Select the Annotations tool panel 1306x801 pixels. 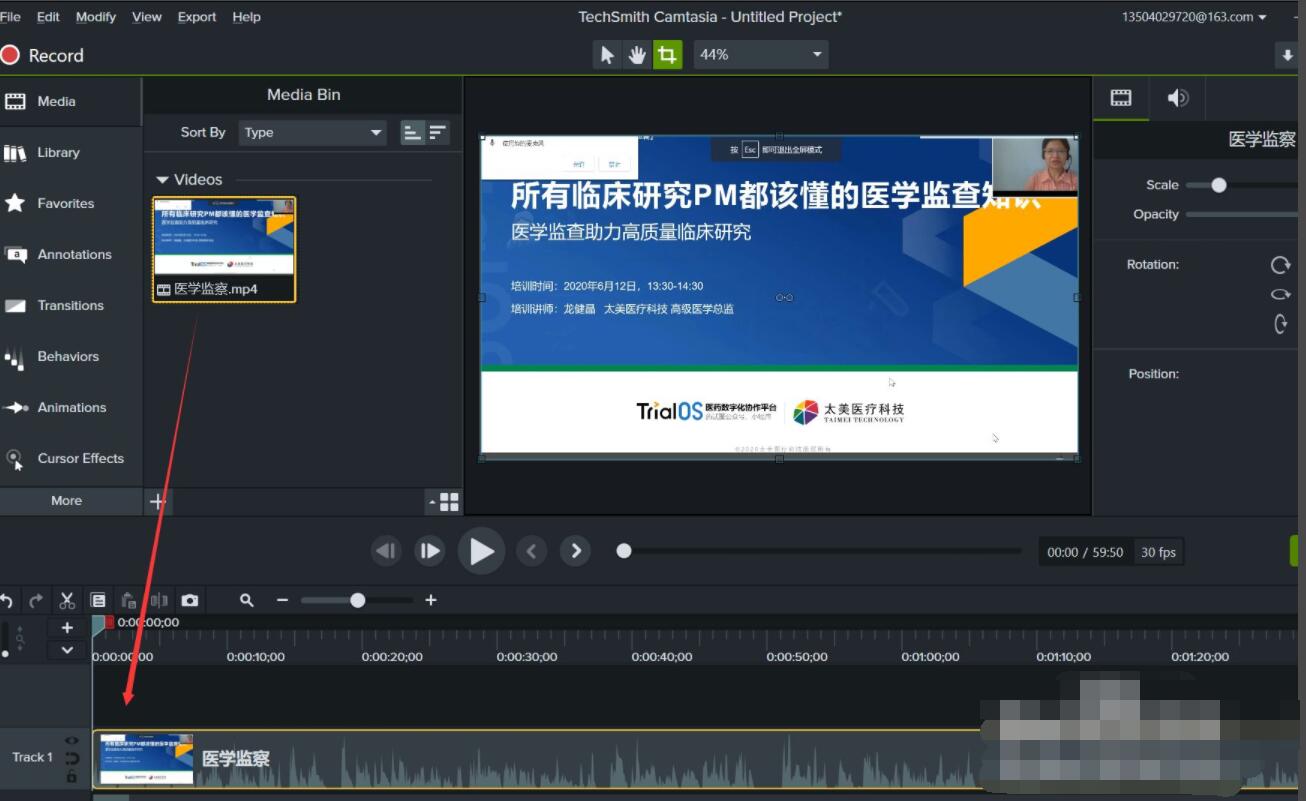click(x=74, y=254)
